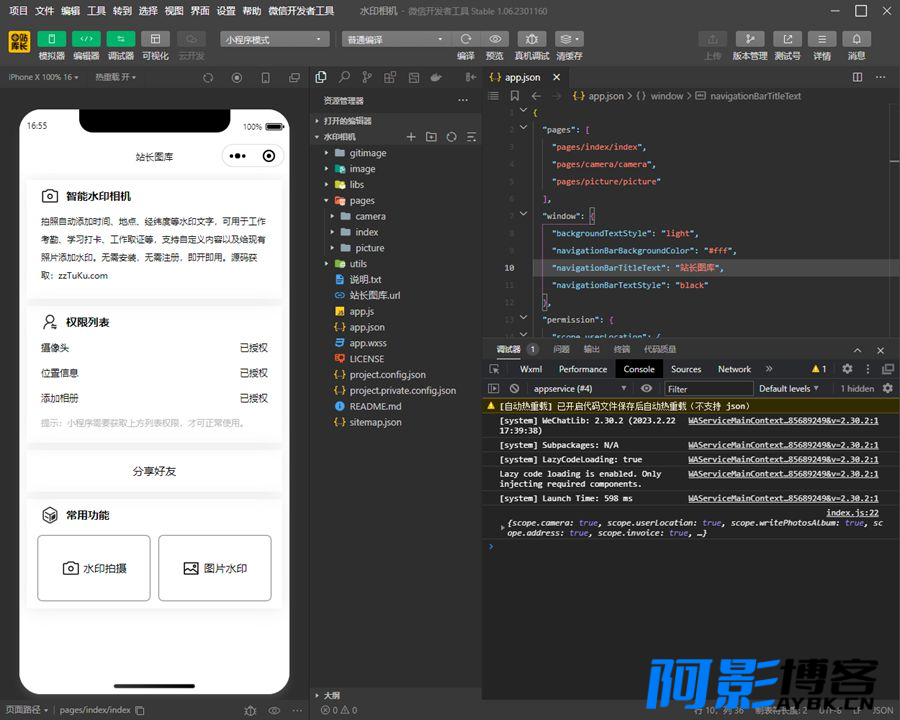Click the Filter input in console
900x720 pixels.
pos(708,389)
